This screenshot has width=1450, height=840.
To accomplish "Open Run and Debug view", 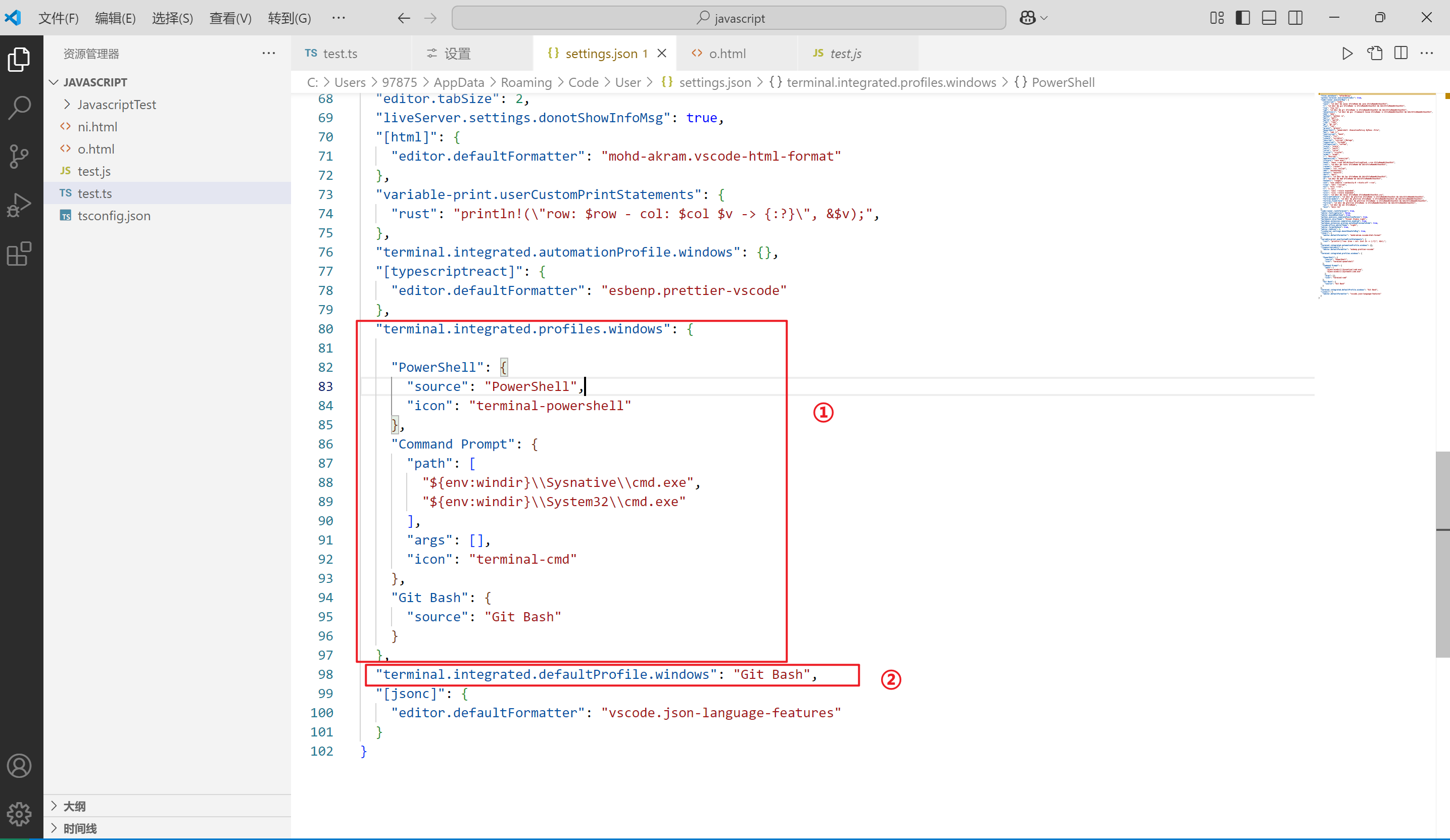I will [x=20, y=205].
